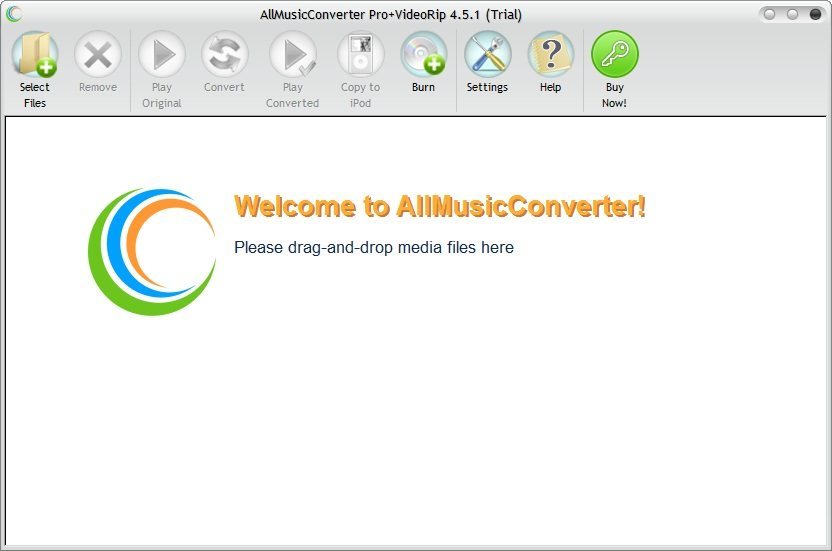This screenshot has height=551, width=832.
Task: Close the window with dark round button
Action: [816, 14]
